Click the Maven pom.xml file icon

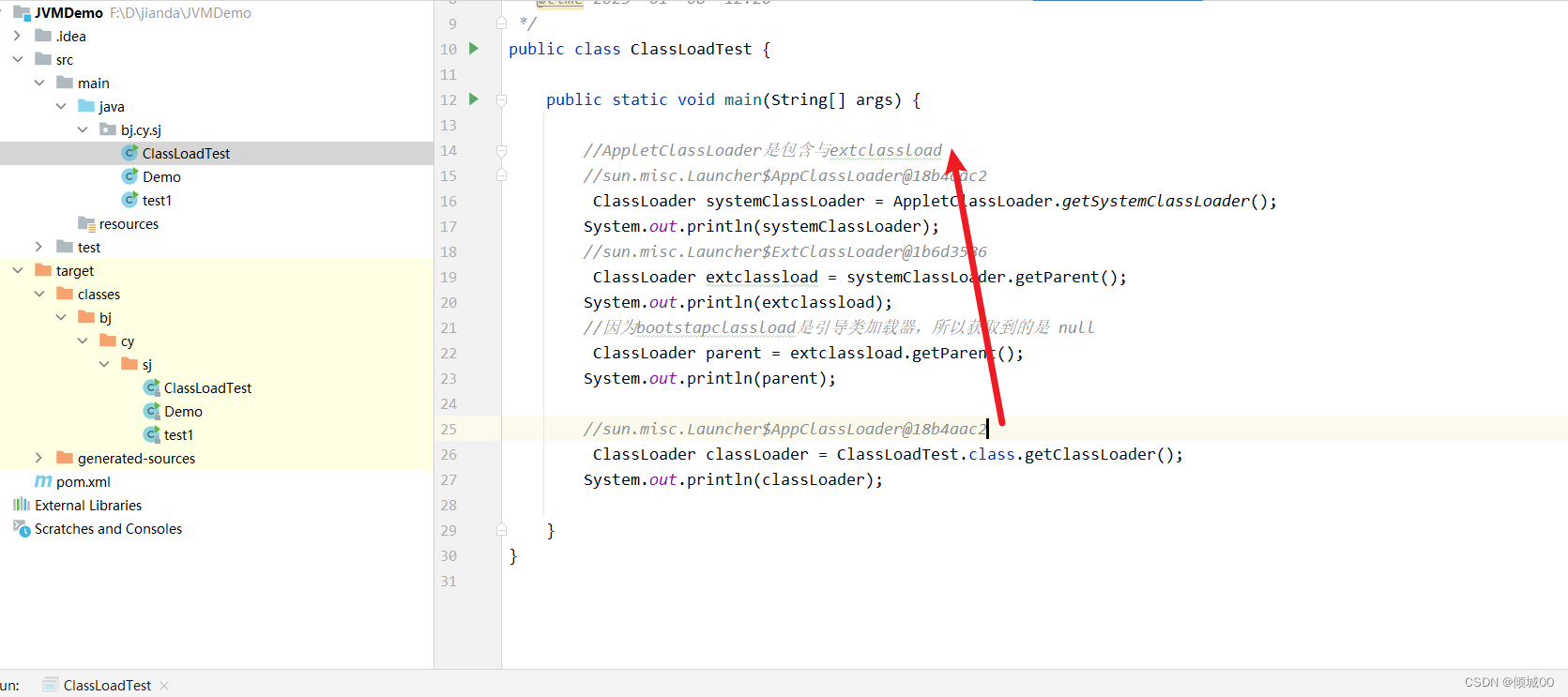point(43,481)
